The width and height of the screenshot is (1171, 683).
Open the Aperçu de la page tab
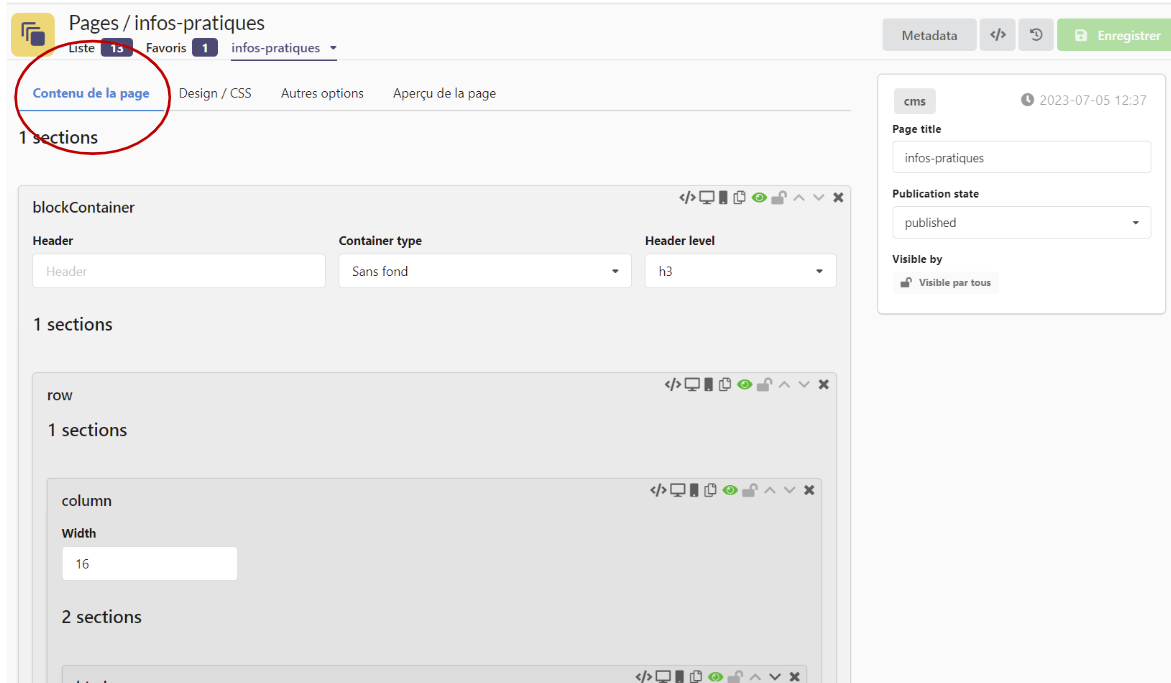click(444, 93)
